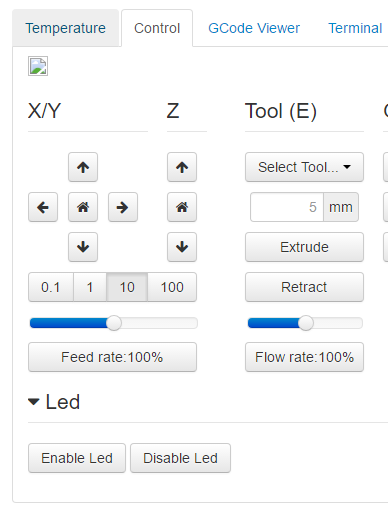
Task: Open the GCode Viewer tab
Action: pyautogui.click(x=254, y=28)
